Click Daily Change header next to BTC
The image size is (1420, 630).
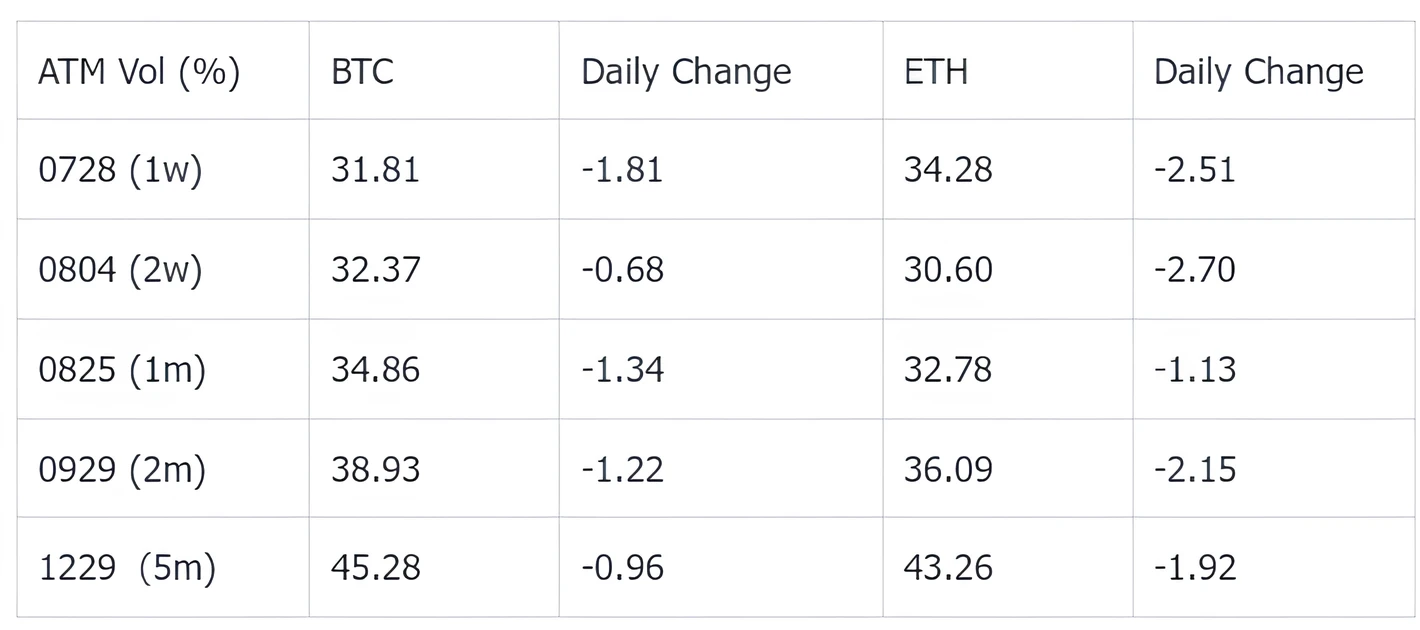(686, 72)
